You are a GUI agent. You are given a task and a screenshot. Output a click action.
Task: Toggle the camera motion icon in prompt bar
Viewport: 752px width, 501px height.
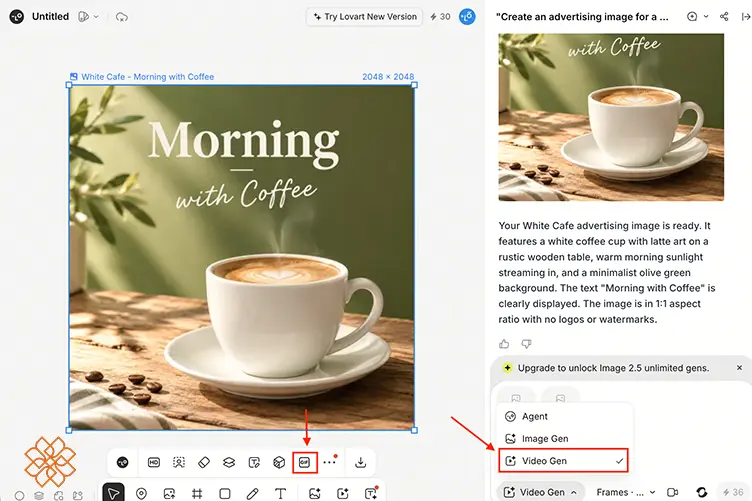[x=672, y=492]
